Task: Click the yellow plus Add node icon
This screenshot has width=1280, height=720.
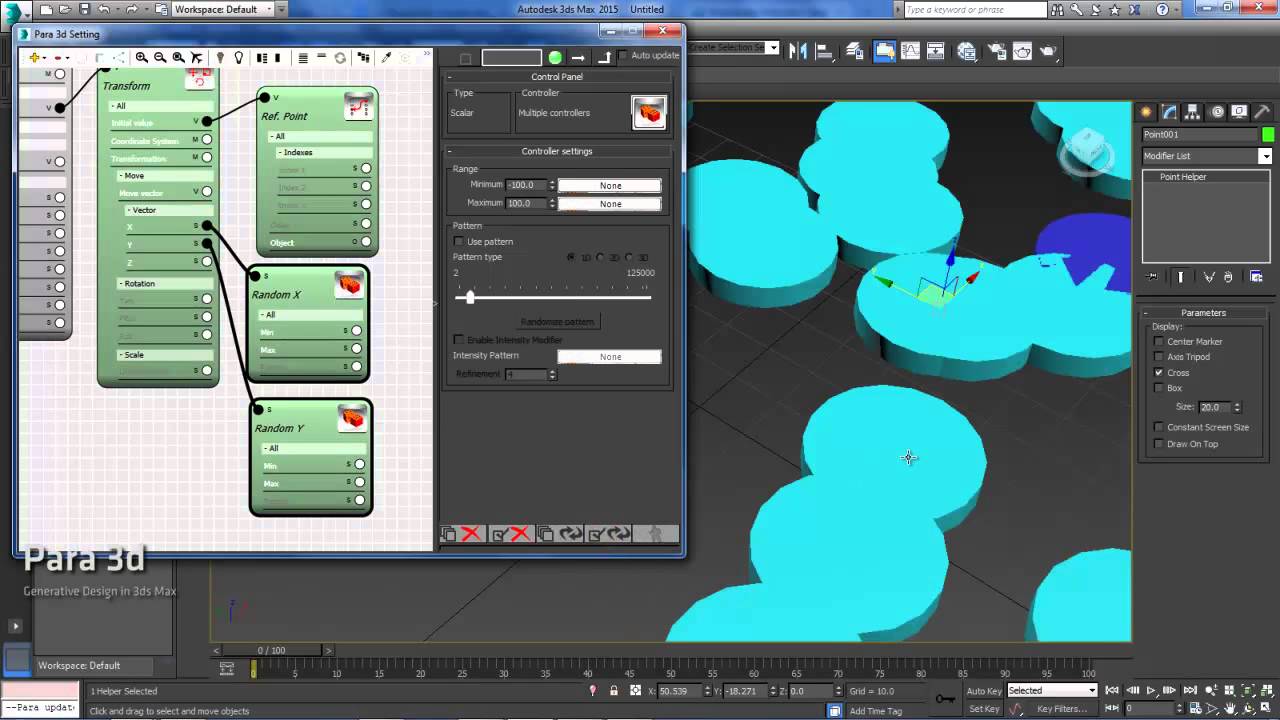Action: pyautogui.click(x=34, y=58)
